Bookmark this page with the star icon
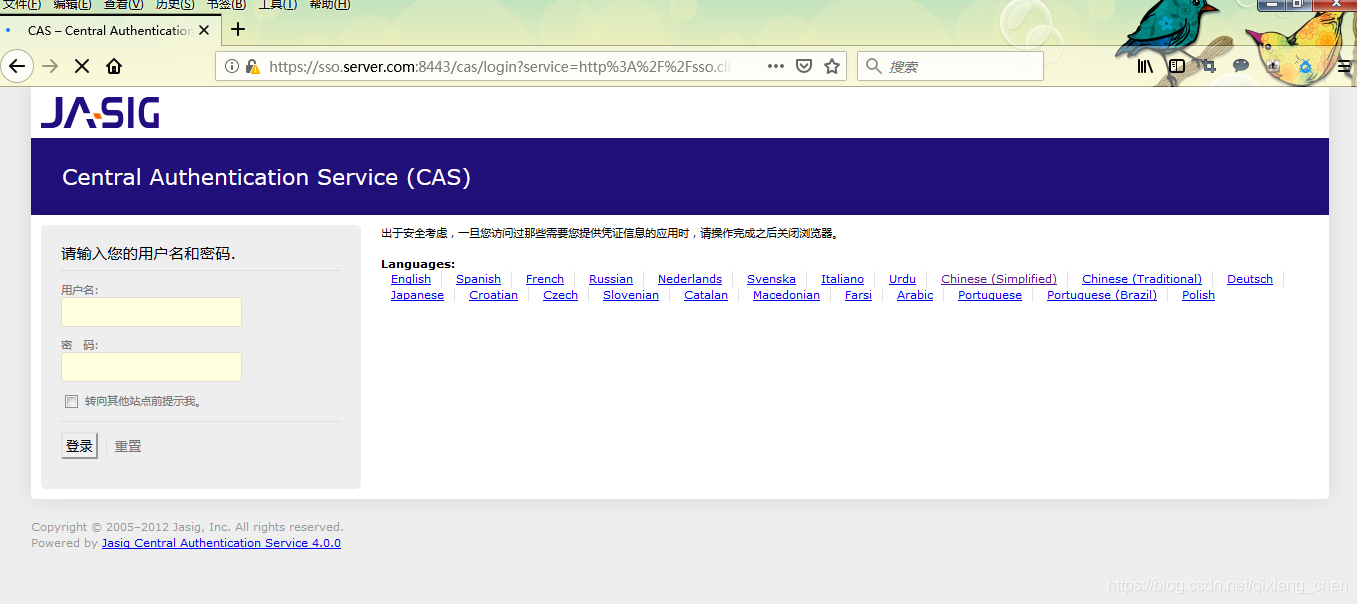Viewport: 1357px width, 604px height. coord(831,66)
